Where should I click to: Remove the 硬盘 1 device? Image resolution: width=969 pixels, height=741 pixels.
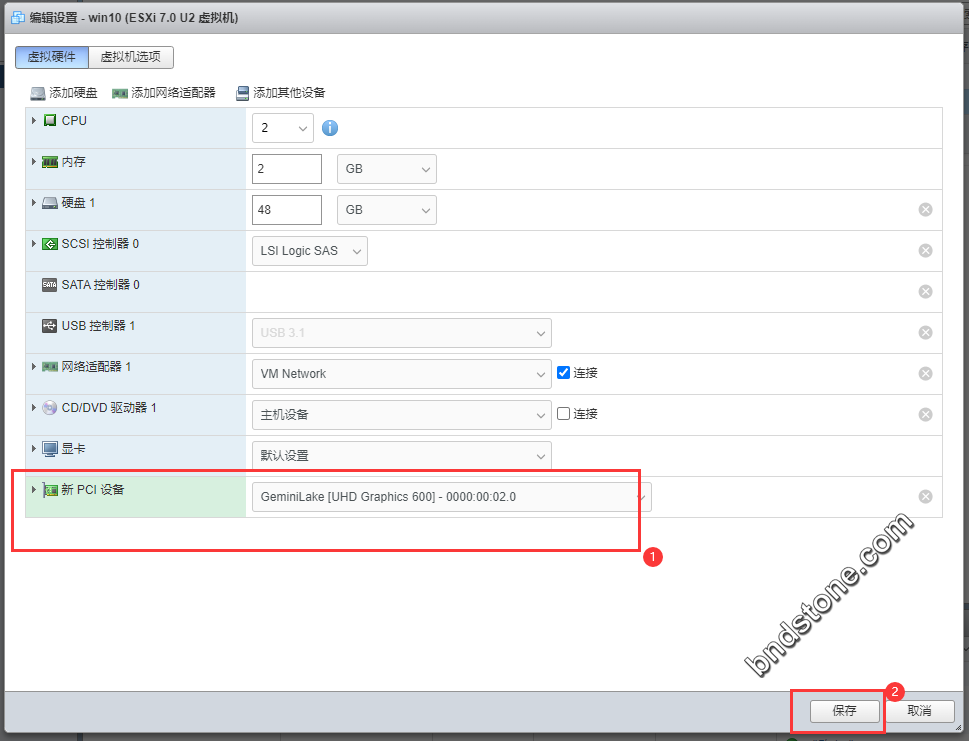[925, 210]
